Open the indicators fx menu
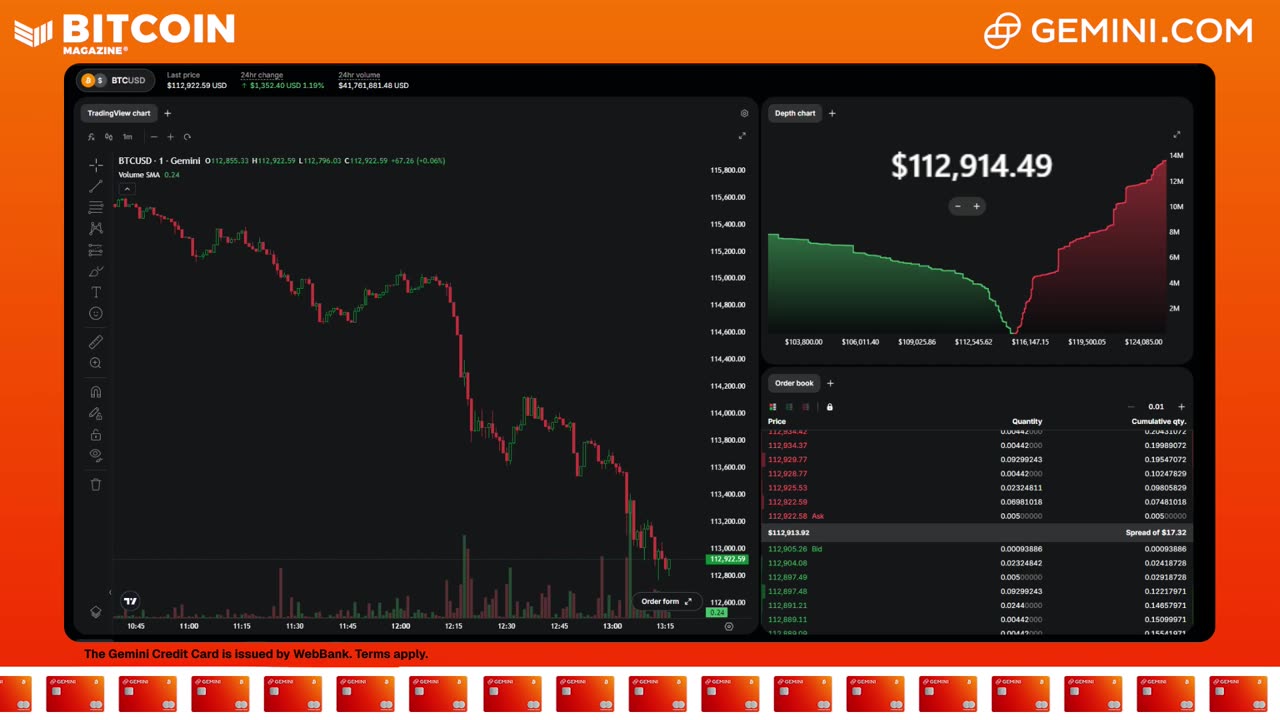This screenshot has width=1280, height=720. tap(91, 137)
